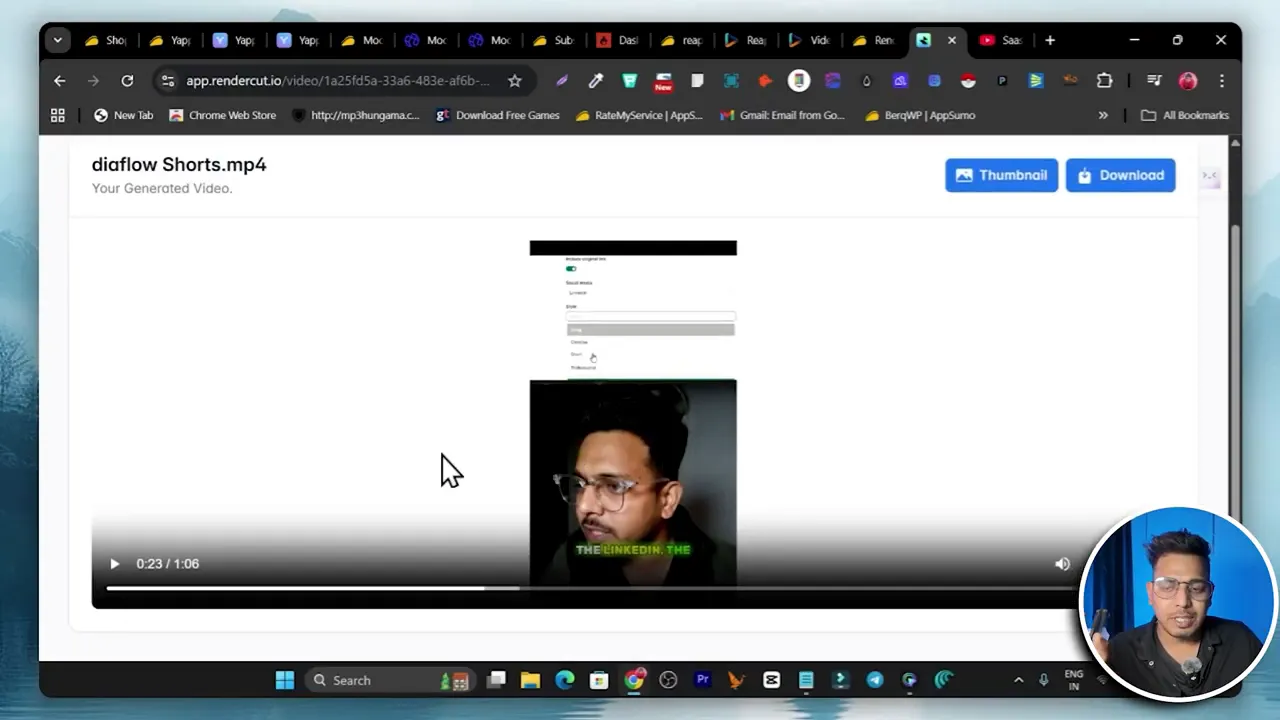Bookmark the page using the star icon
Image resolution: width=1280 pixels, height=720 pixels.
(x=514, y=81)
